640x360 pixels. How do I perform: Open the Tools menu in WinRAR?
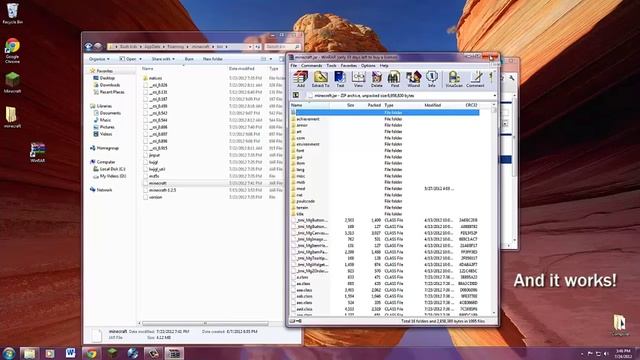point(331,66)
